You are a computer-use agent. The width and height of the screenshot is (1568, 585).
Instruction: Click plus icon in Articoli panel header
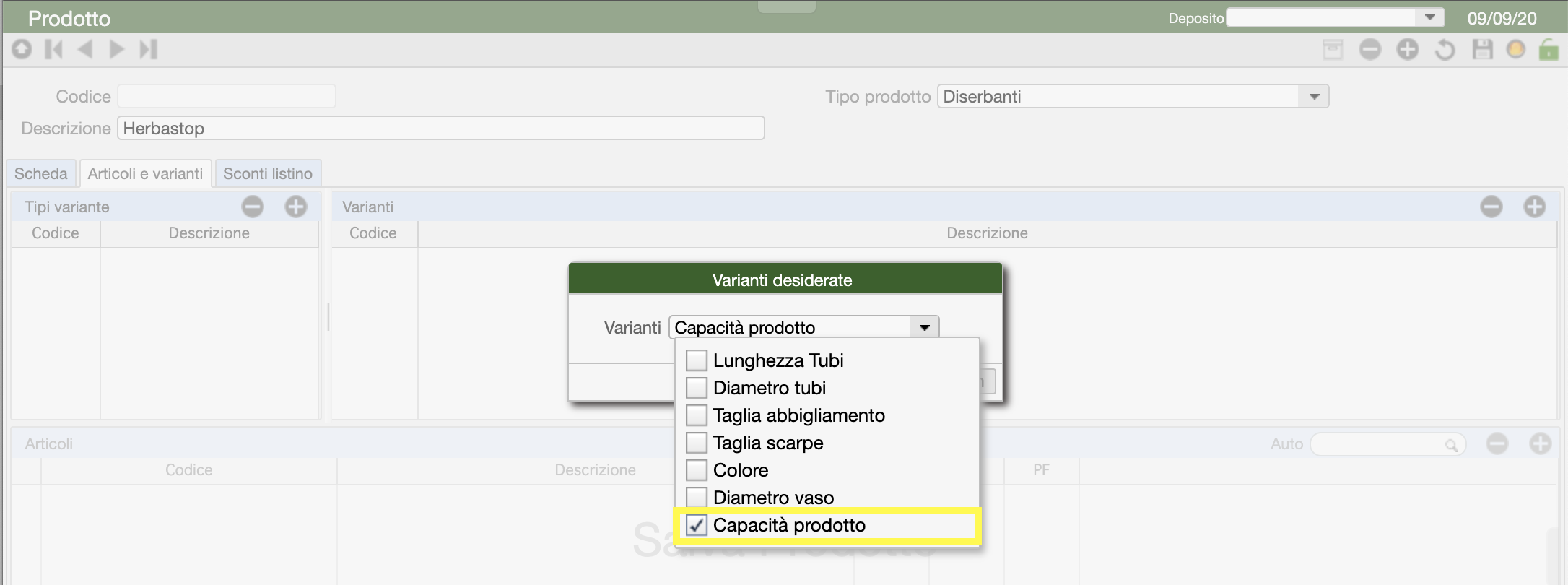pyautogui.click(x=1541, y=443)
